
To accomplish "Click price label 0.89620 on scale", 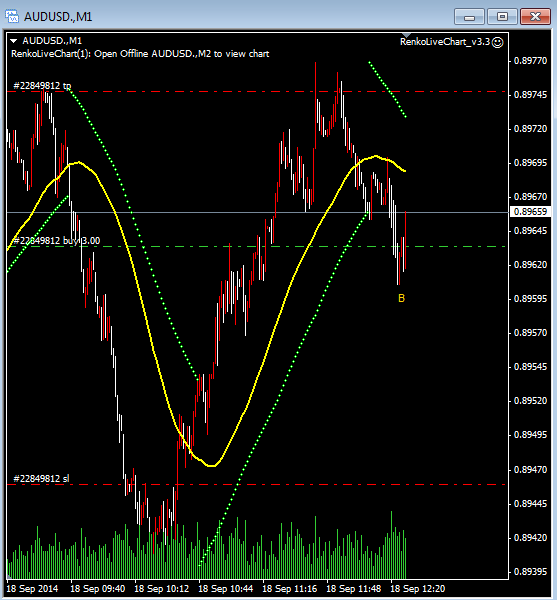I will coord(530,265).
